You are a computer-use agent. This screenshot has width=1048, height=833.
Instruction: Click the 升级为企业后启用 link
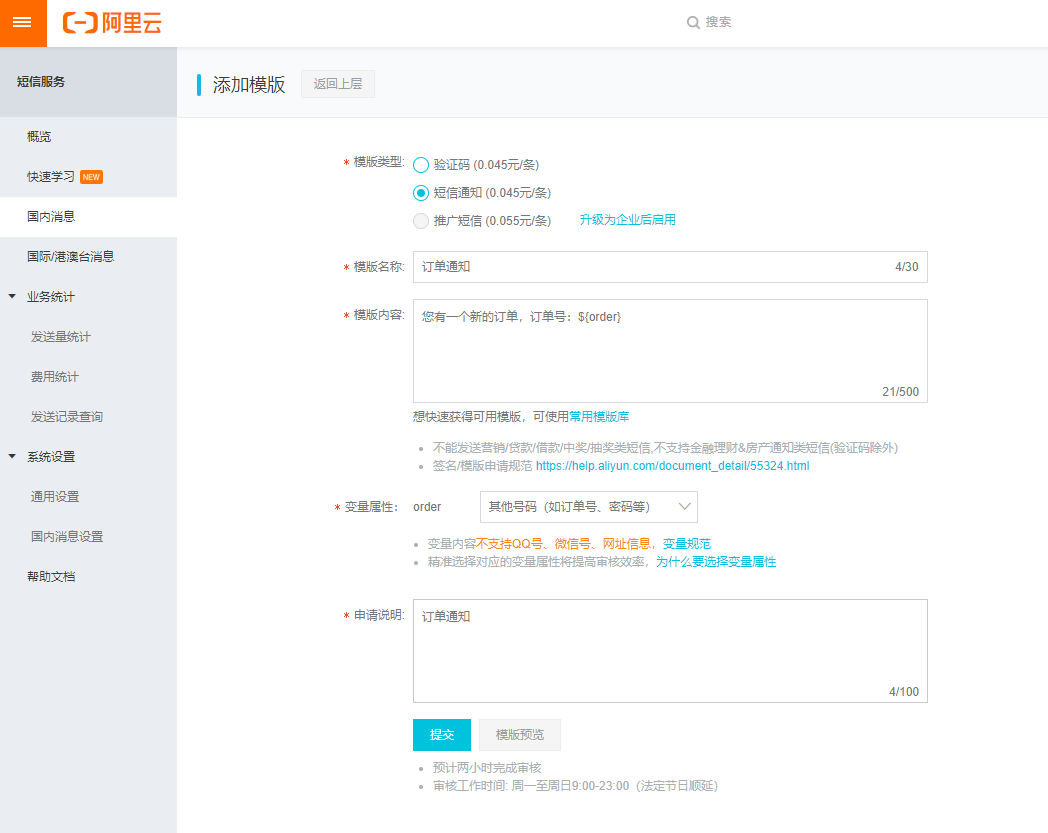(627, 220)
